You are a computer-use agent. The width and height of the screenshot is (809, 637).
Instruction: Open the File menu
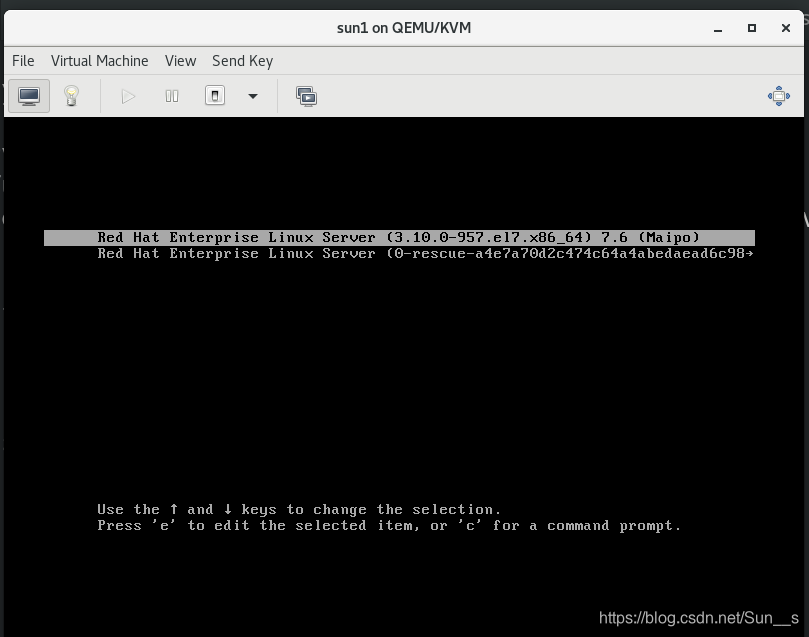click(23, 61)
